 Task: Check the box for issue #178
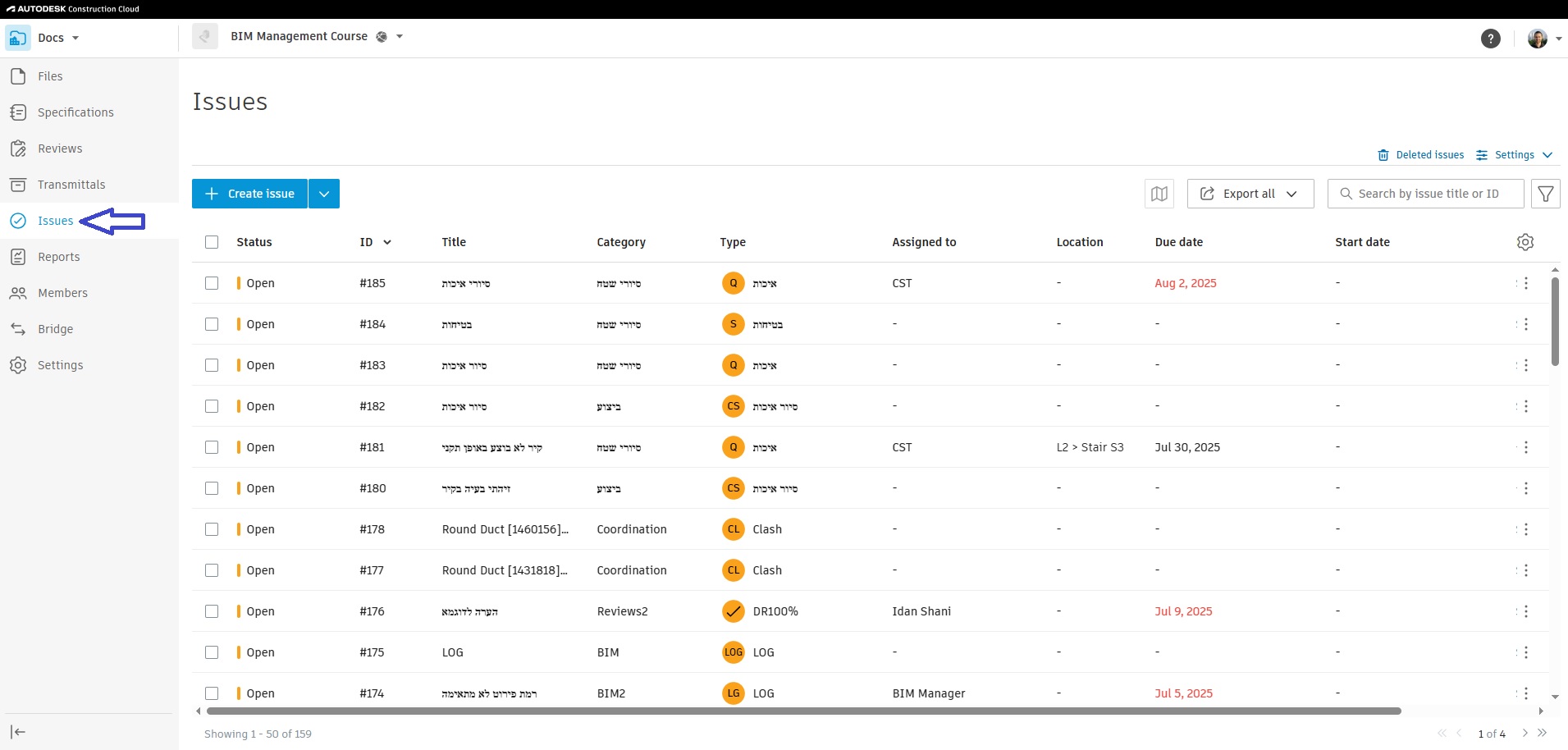(x=212, y=529)
